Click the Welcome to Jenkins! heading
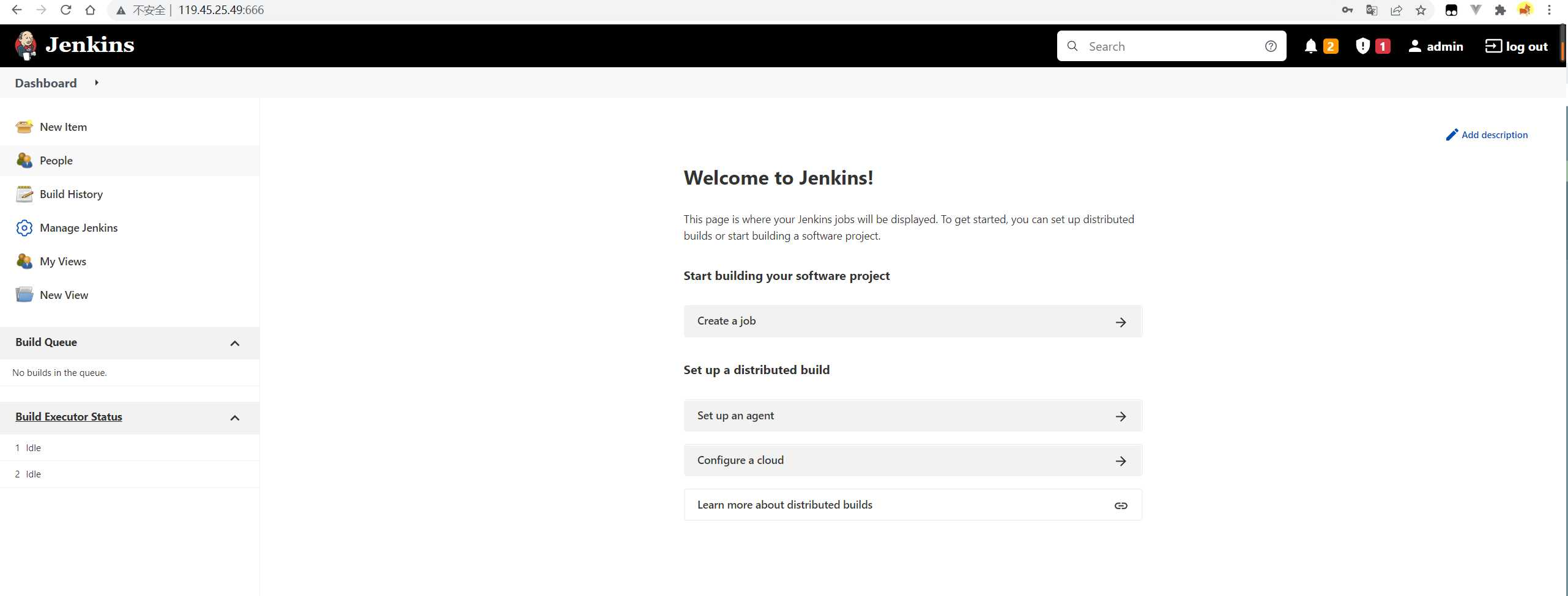The width and height of the screenshot is (1568, 596). click(778, 178)
